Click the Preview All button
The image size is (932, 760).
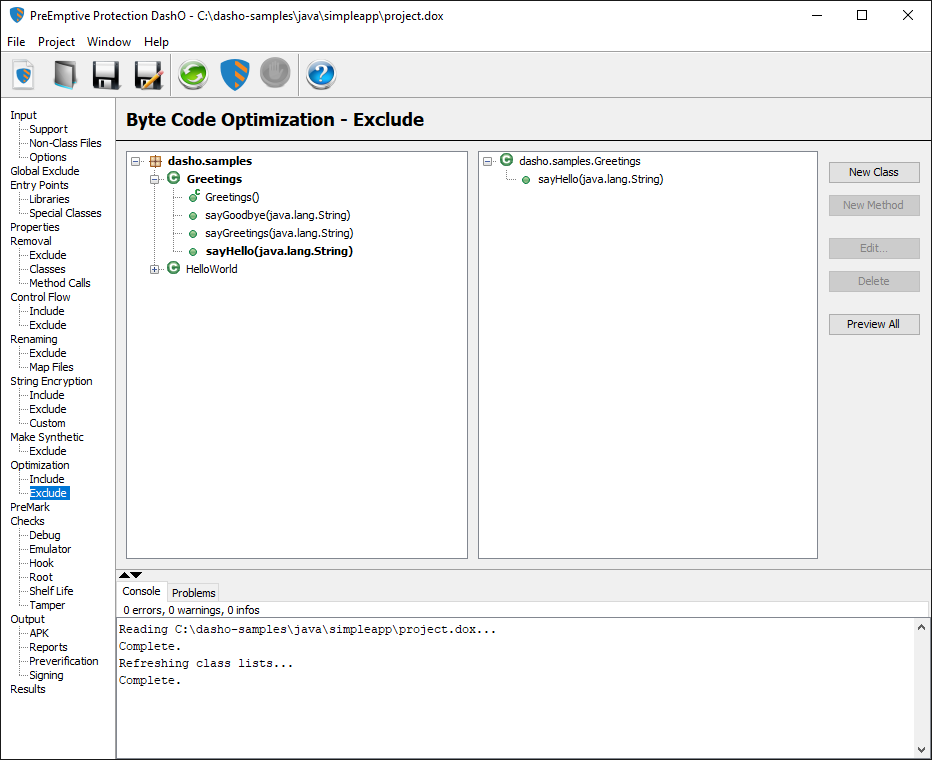(874, 324)
